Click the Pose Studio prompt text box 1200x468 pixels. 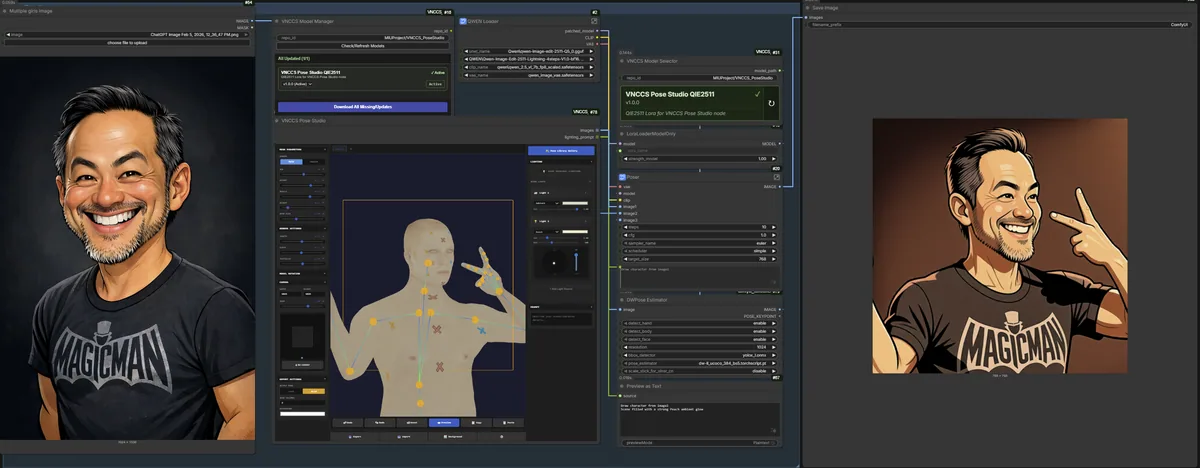click(560, 321)
